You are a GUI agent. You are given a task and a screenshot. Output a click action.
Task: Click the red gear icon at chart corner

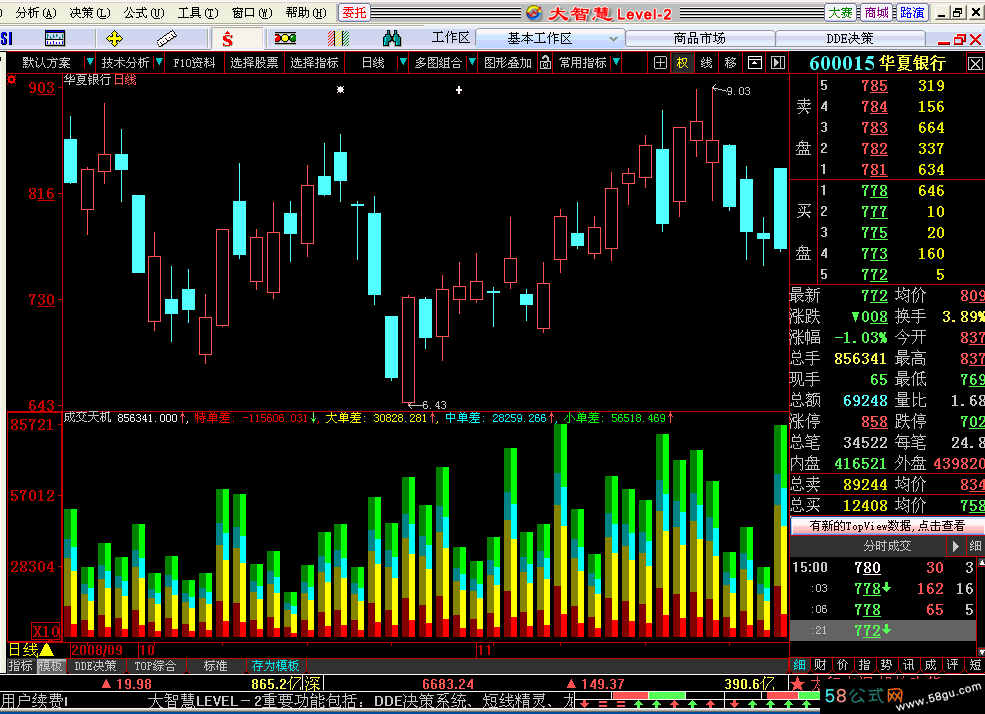pyautogui.click(x=11, y=79)
